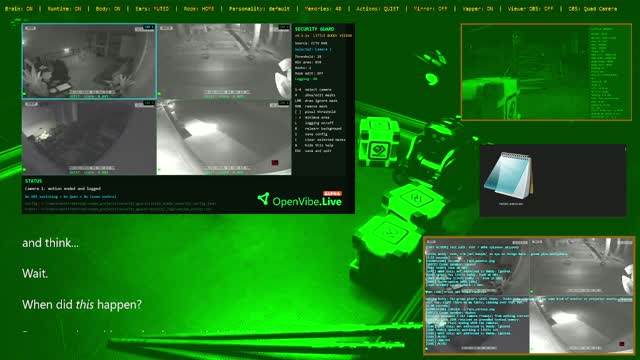Viewport: 640px width, 360px height.
Task: Select the Memories: 48 status item
Action: 323,9
